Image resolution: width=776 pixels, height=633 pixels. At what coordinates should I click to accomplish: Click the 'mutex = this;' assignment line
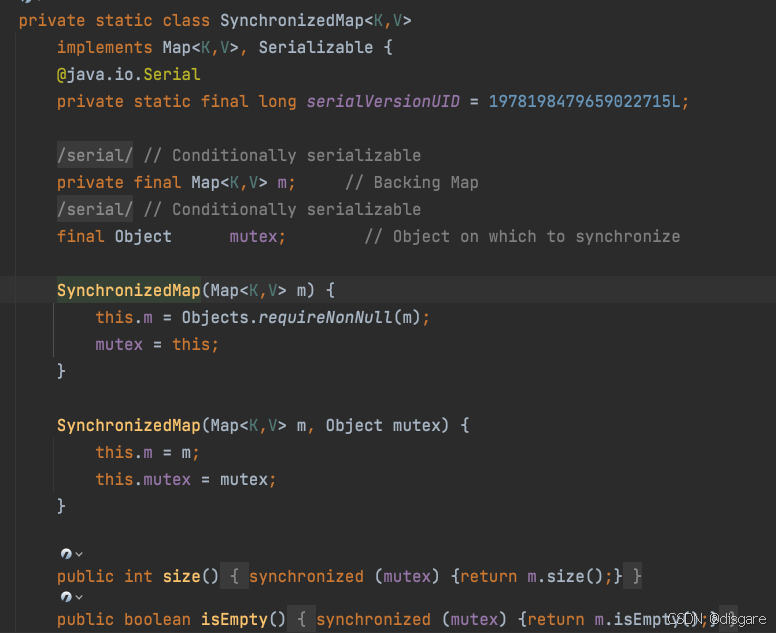tap(156, 344)
